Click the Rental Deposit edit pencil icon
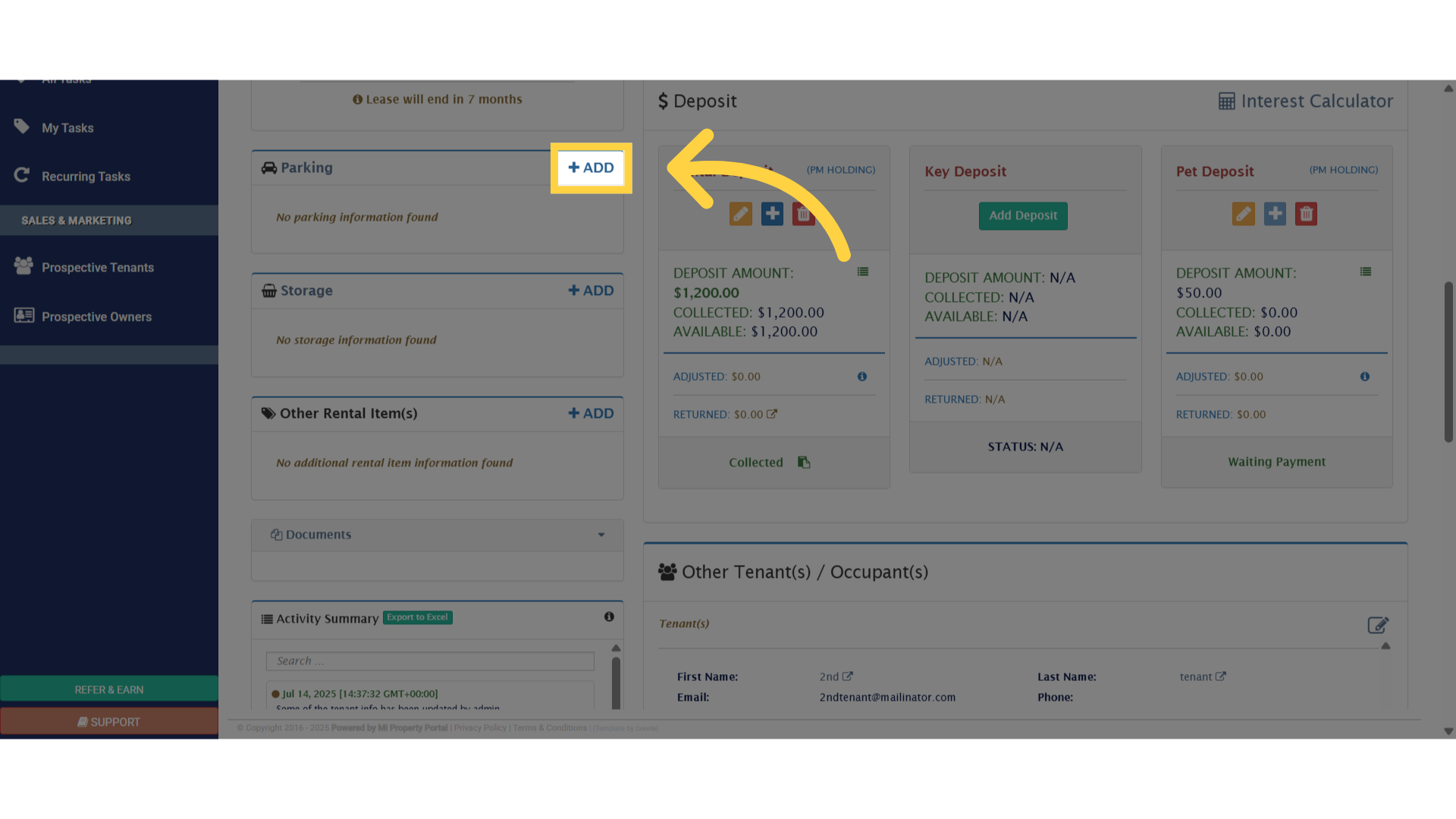The image size is (1456, 819). [x=741, y=214]
